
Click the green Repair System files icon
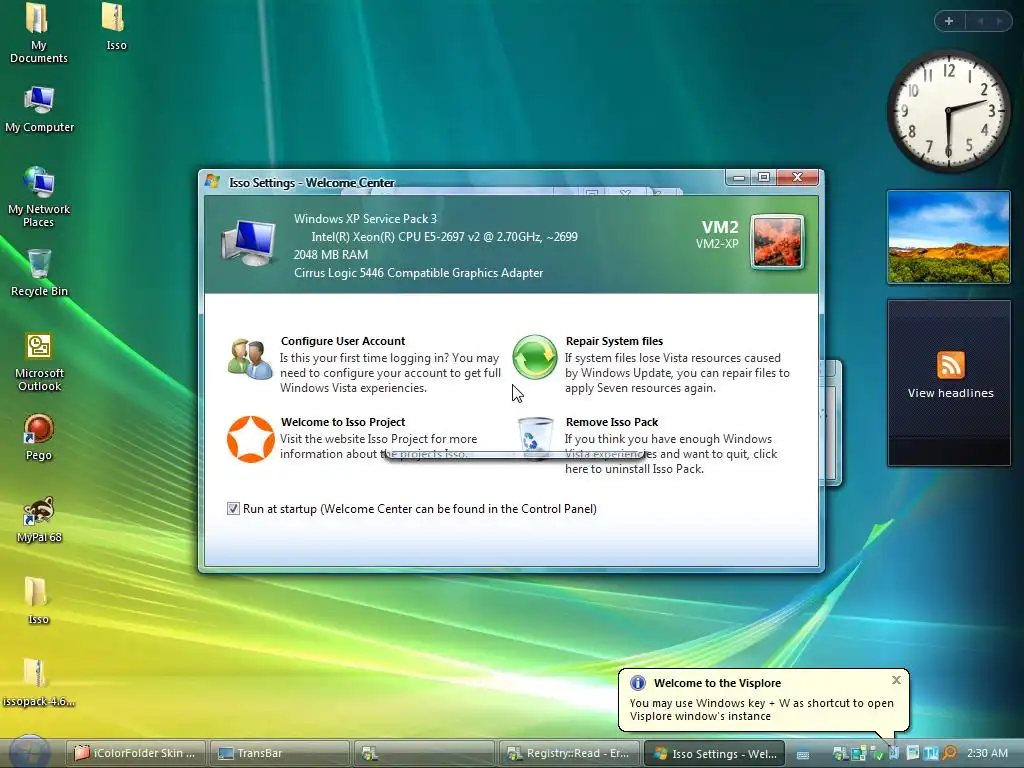[x=534, y=357]
